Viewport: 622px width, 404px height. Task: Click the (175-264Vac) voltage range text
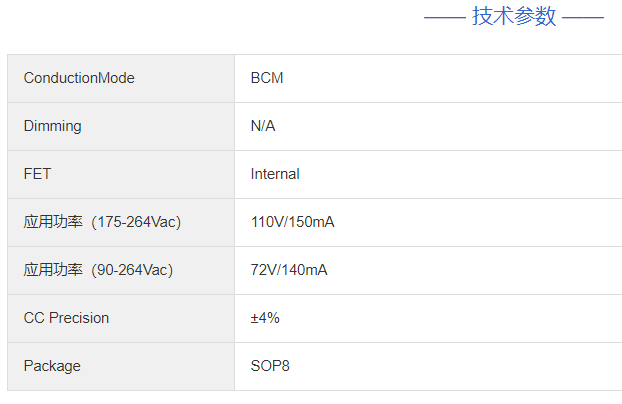pos(136,222)
